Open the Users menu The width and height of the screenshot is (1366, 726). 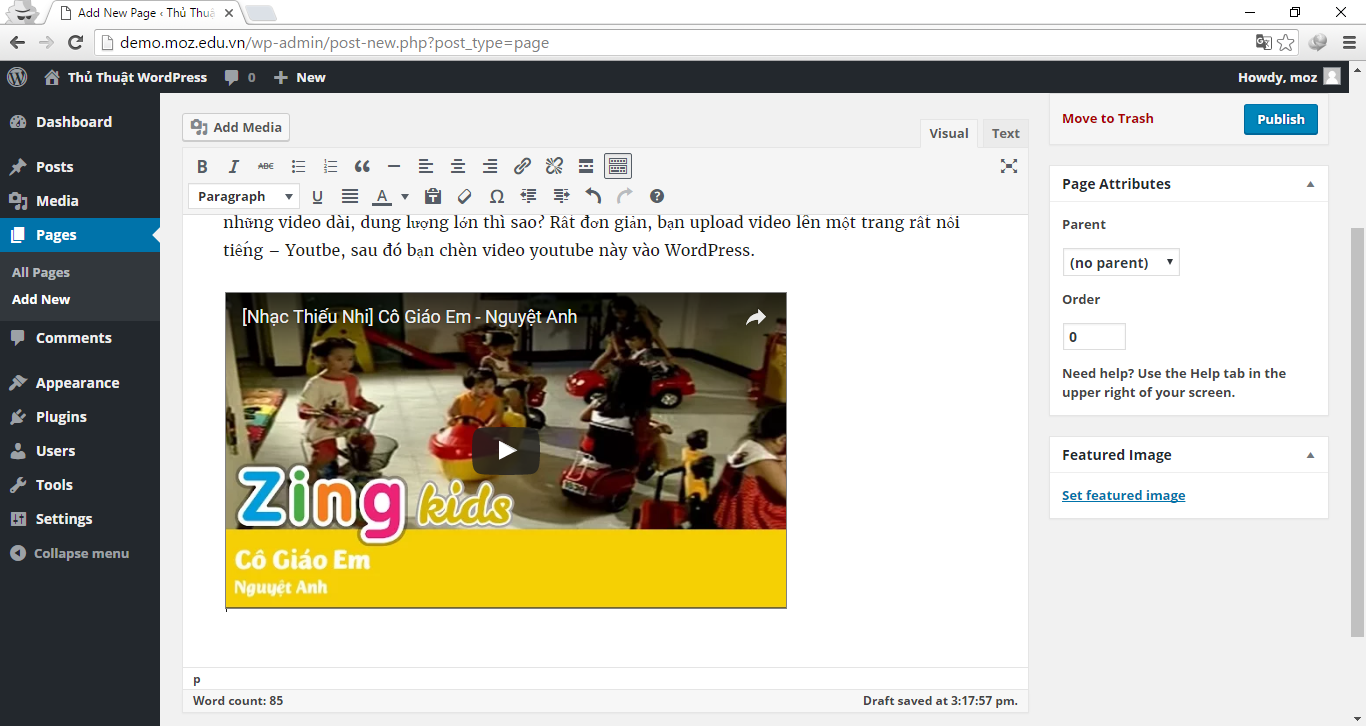[80, 451]
